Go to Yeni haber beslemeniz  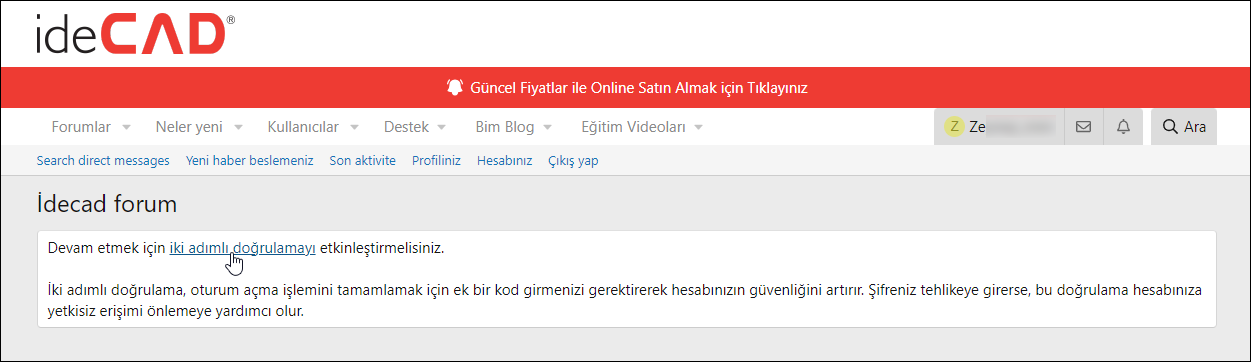(250, 160)
